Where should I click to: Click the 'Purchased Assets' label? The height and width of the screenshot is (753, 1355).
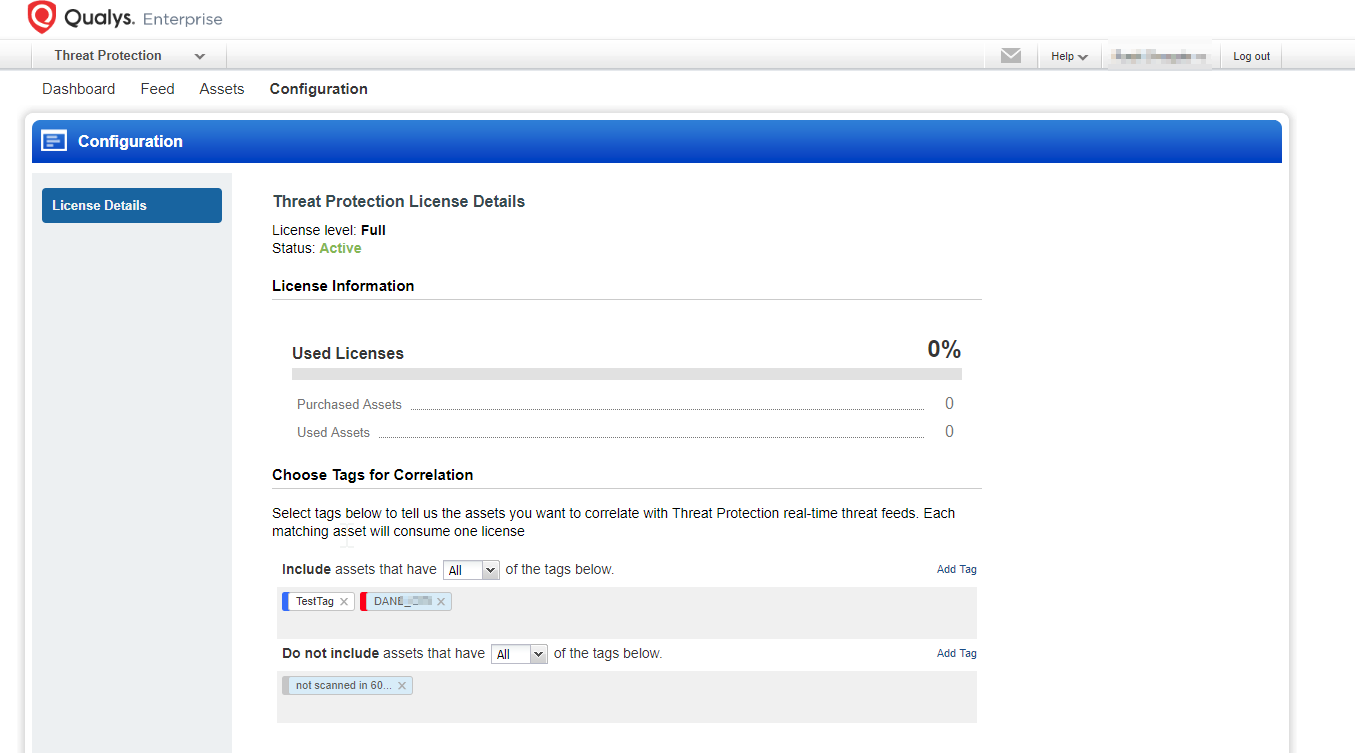click(349, 405)
